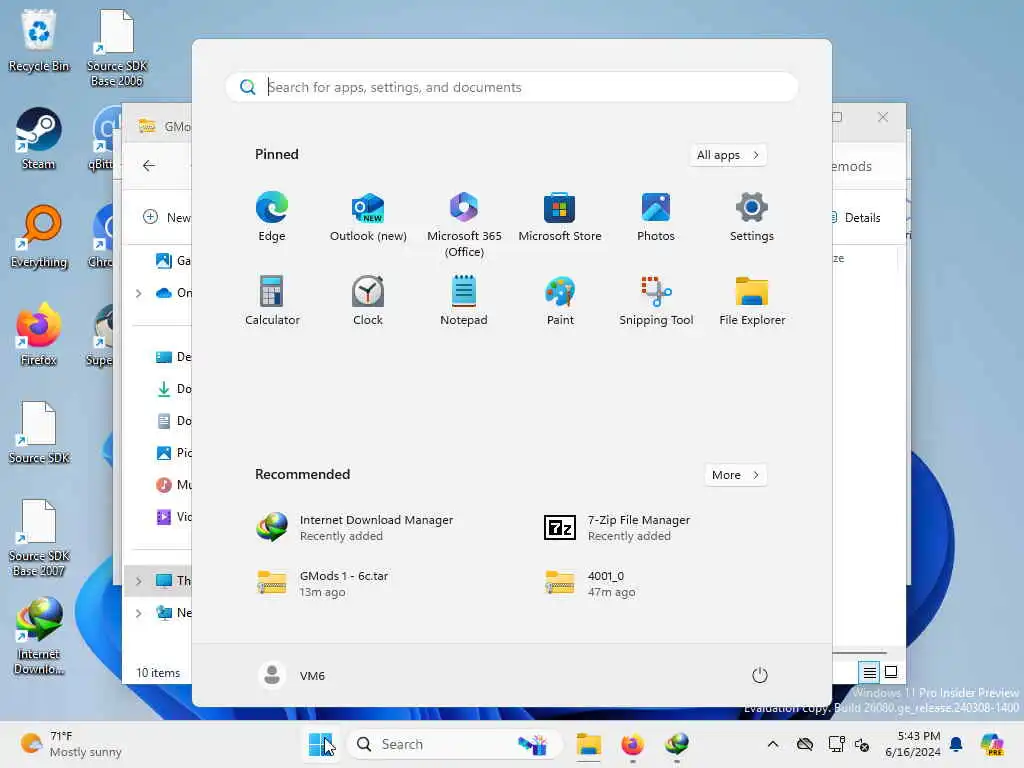Show hidden system tray icons
This screenshot has height=768, width=1024.
pos(773,744)
